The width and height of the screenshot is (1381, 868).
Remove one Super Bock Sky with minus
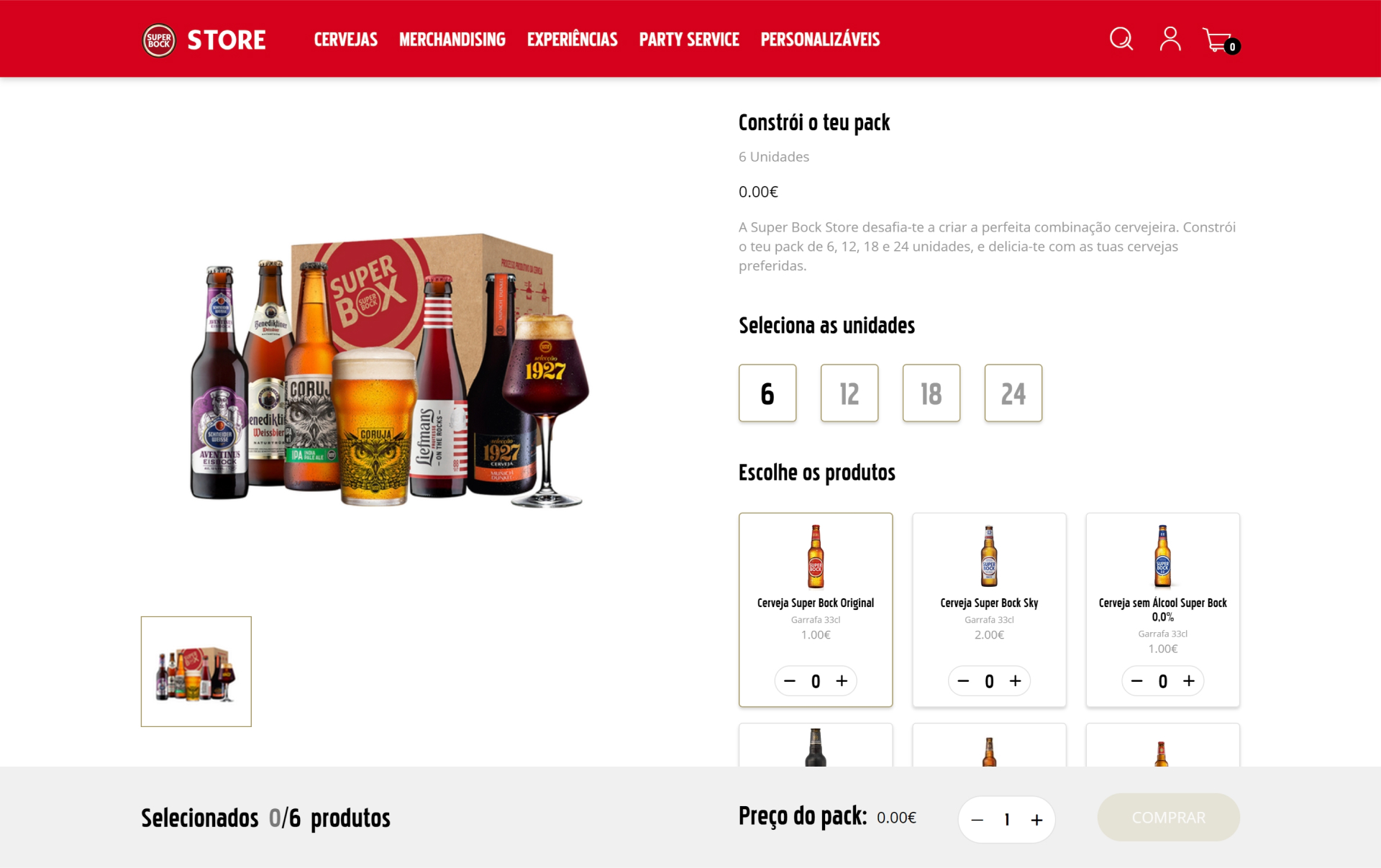[x=963, y=680]
